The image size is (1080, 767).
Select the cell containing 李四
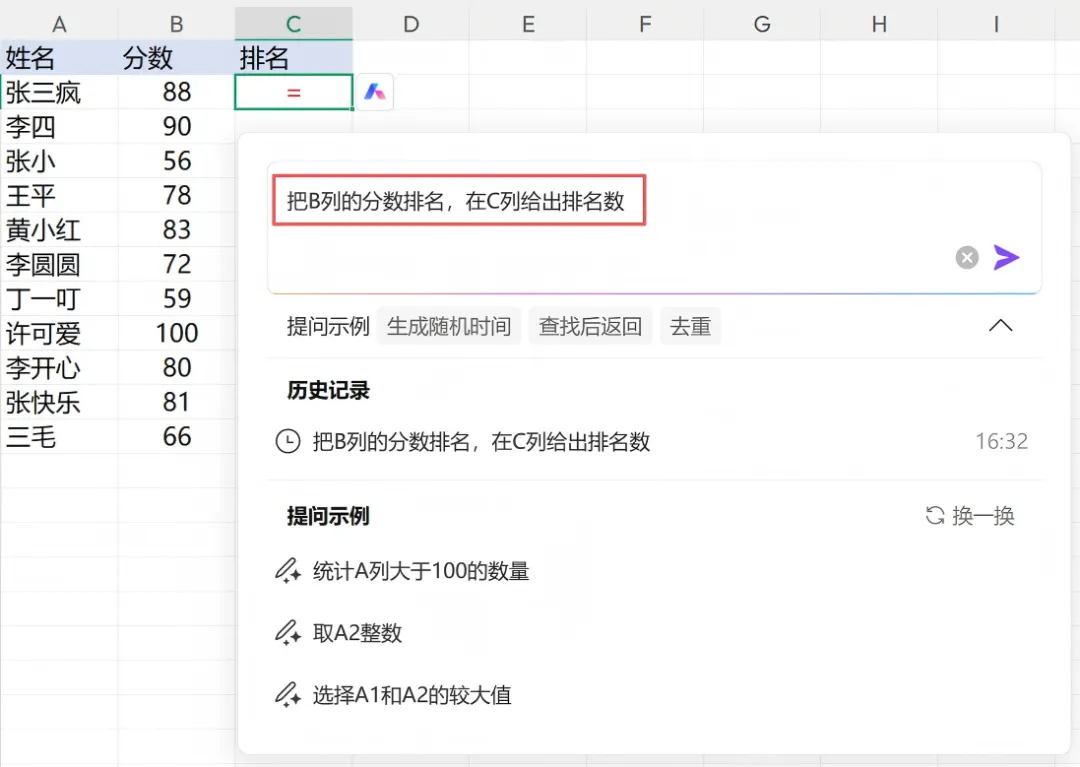59,127
